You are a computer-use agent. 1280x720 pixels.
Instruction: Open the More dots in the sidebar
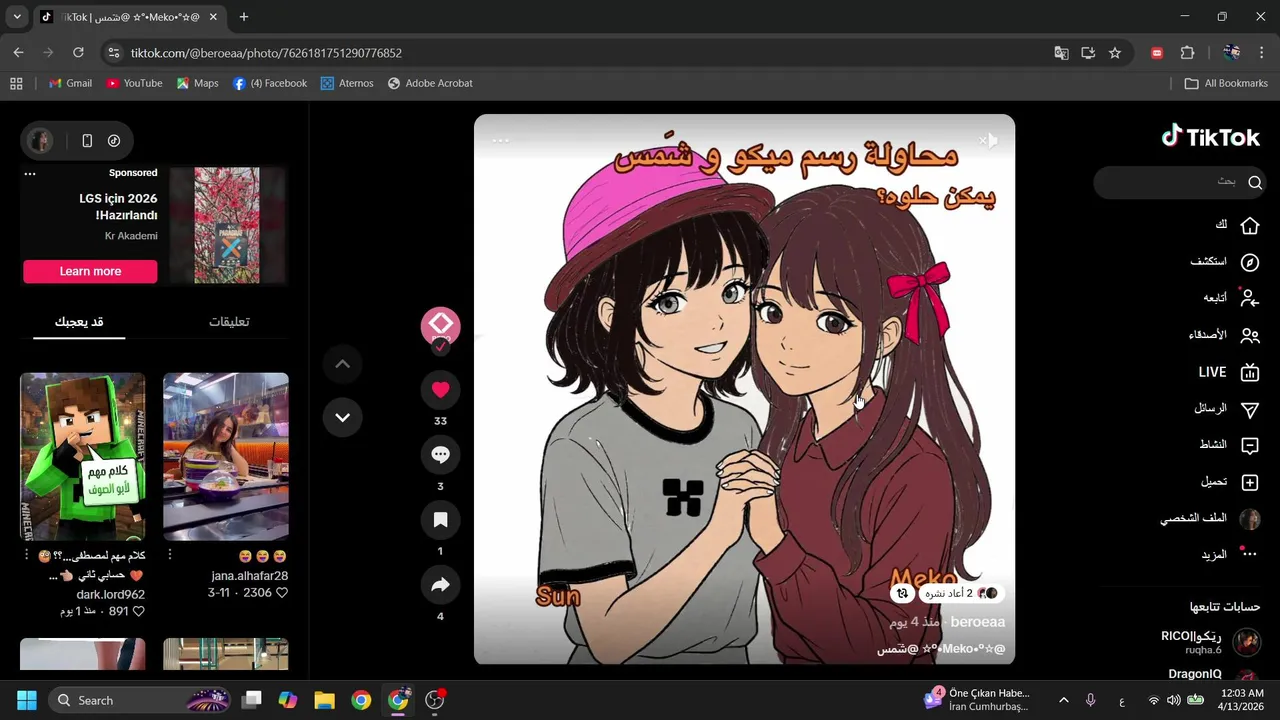click(1249, 554)
